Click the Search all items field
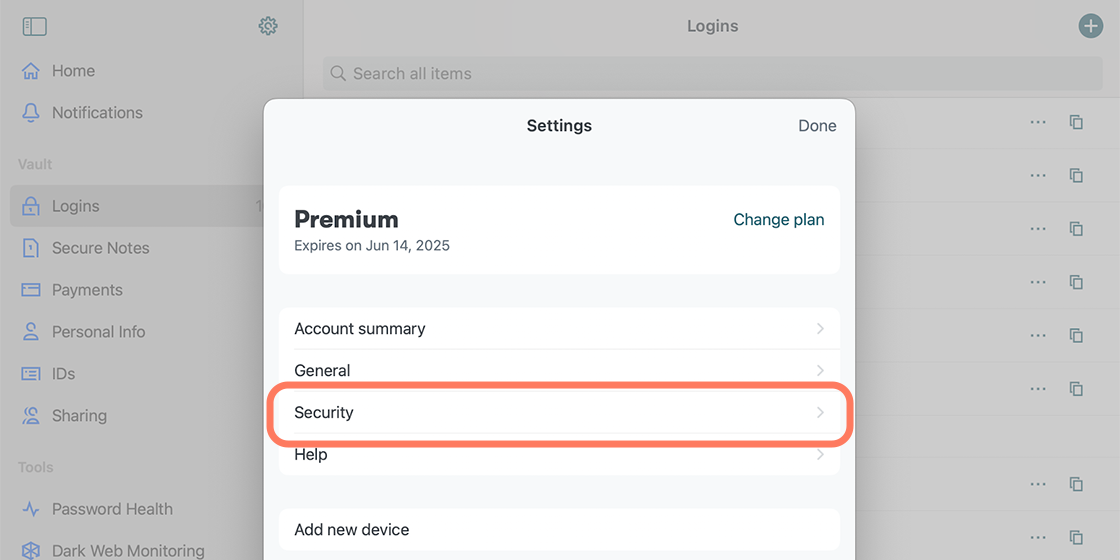Viewport: 1120px width, 560px height. (x=713, y=74)
